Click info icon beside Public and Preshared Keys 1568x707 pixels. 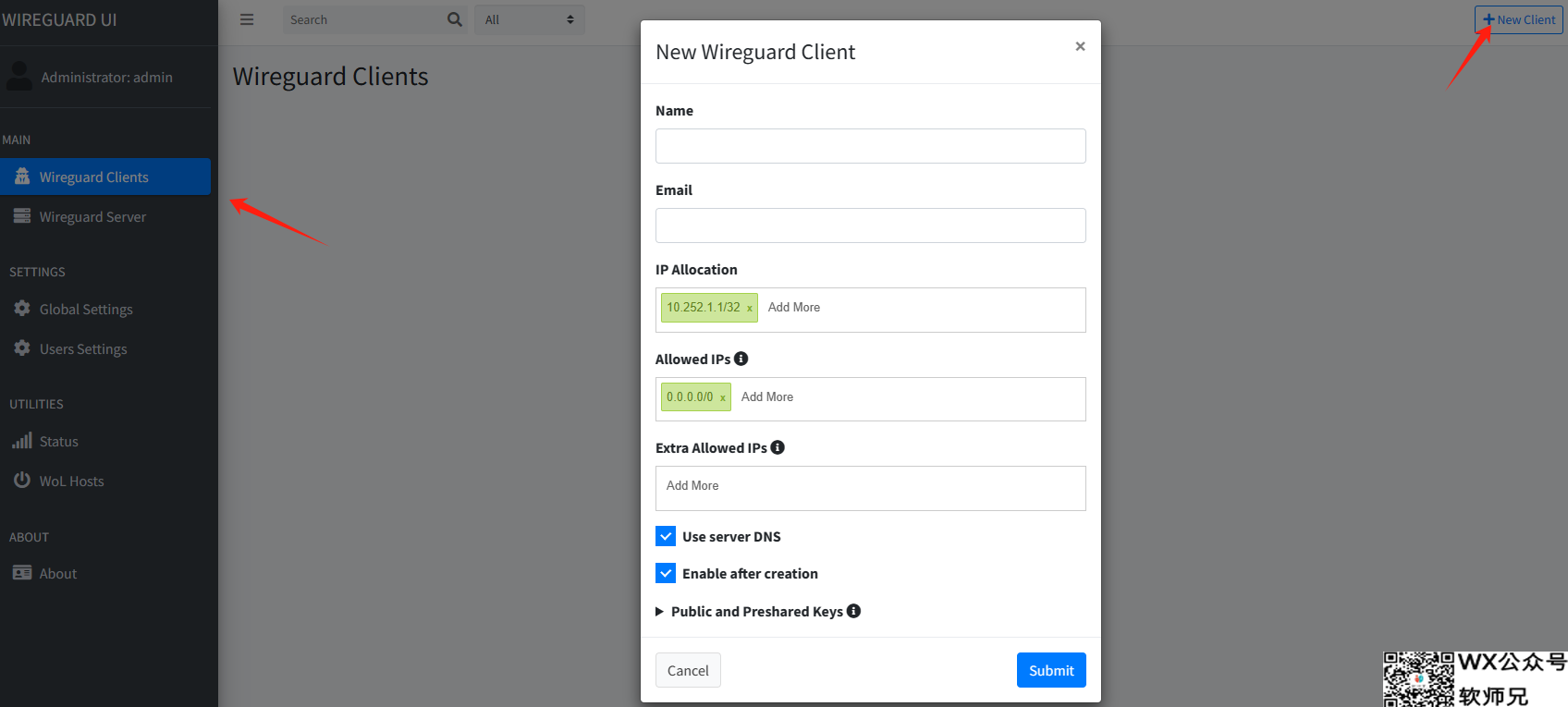tap(853, 611)
